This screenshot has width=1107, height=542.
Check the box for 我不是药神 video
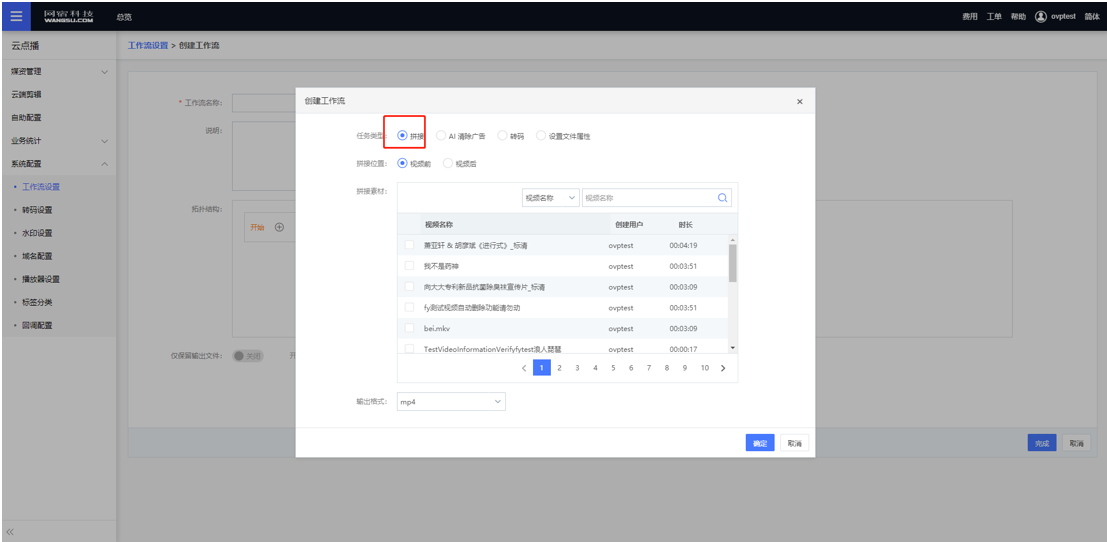coord(409,266)
